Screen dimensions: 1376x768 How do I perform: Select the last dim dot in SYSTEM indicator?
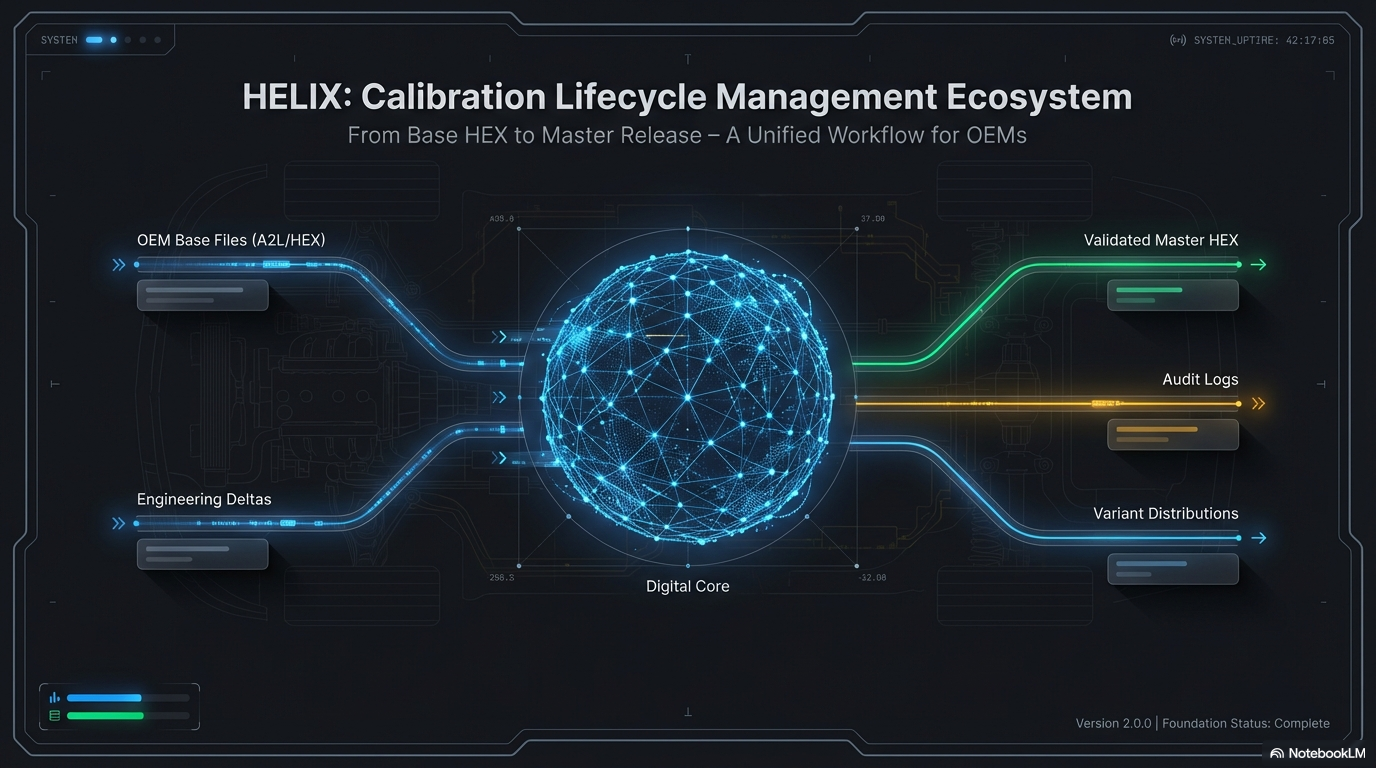click(x=157, y=40)
